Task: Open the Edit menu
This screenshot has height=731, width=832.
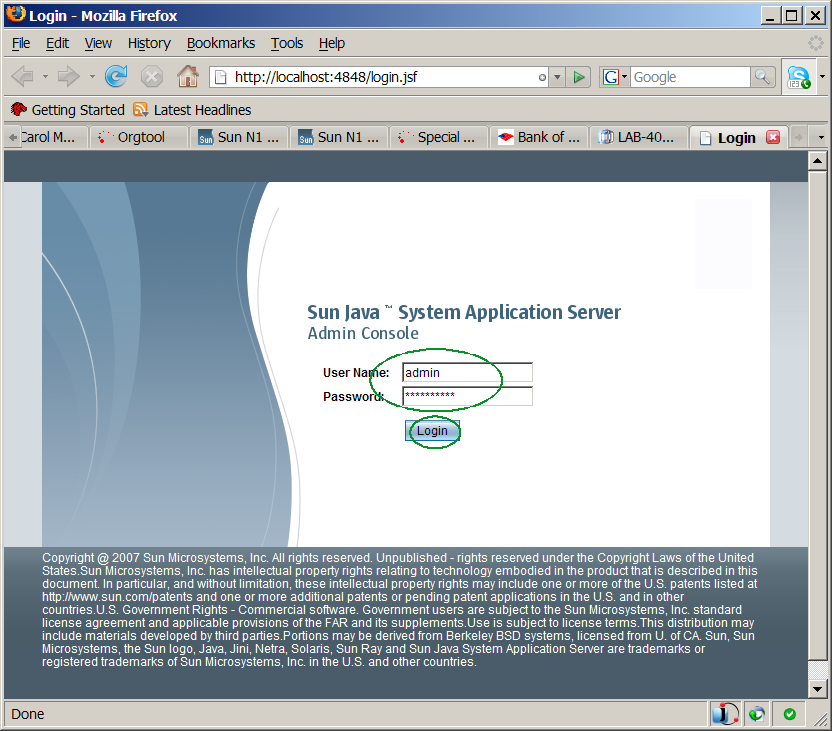Action: point(57,43)
